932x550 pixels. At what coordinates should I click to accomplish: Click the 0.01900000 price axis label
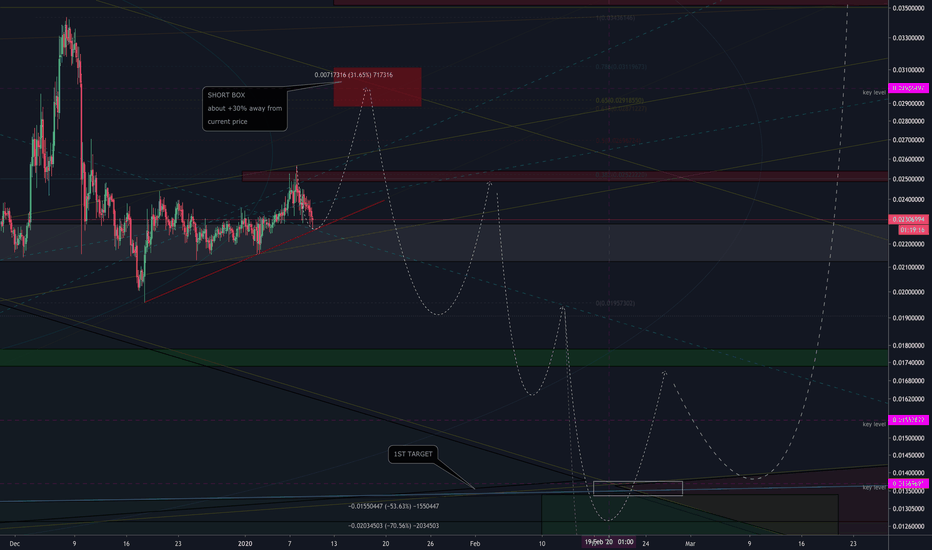908,318
